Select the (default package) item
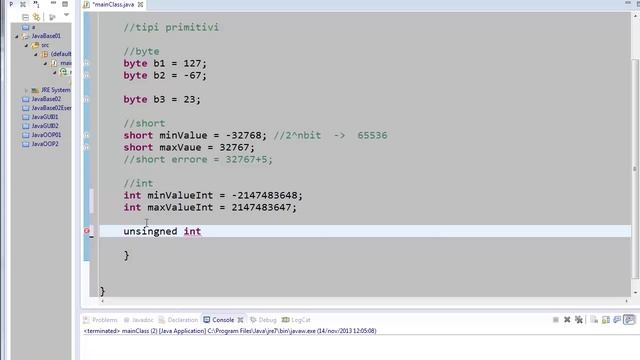640x360 pixels. coord(60,54)
